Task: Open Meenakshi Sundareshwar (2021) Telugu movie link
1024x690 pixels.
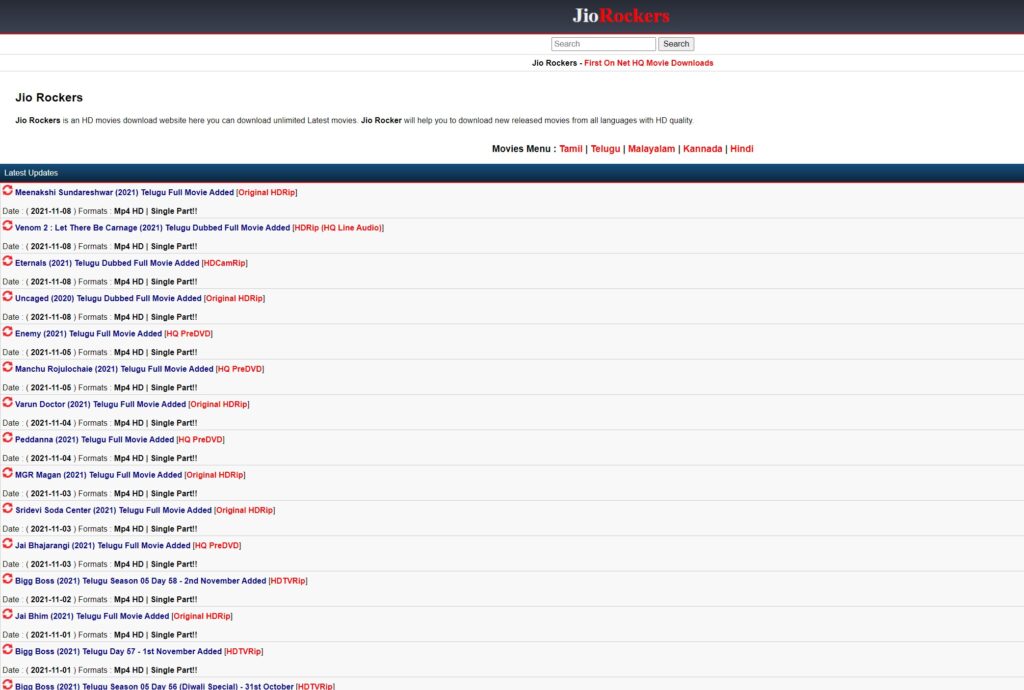Action: click(155, 193)
